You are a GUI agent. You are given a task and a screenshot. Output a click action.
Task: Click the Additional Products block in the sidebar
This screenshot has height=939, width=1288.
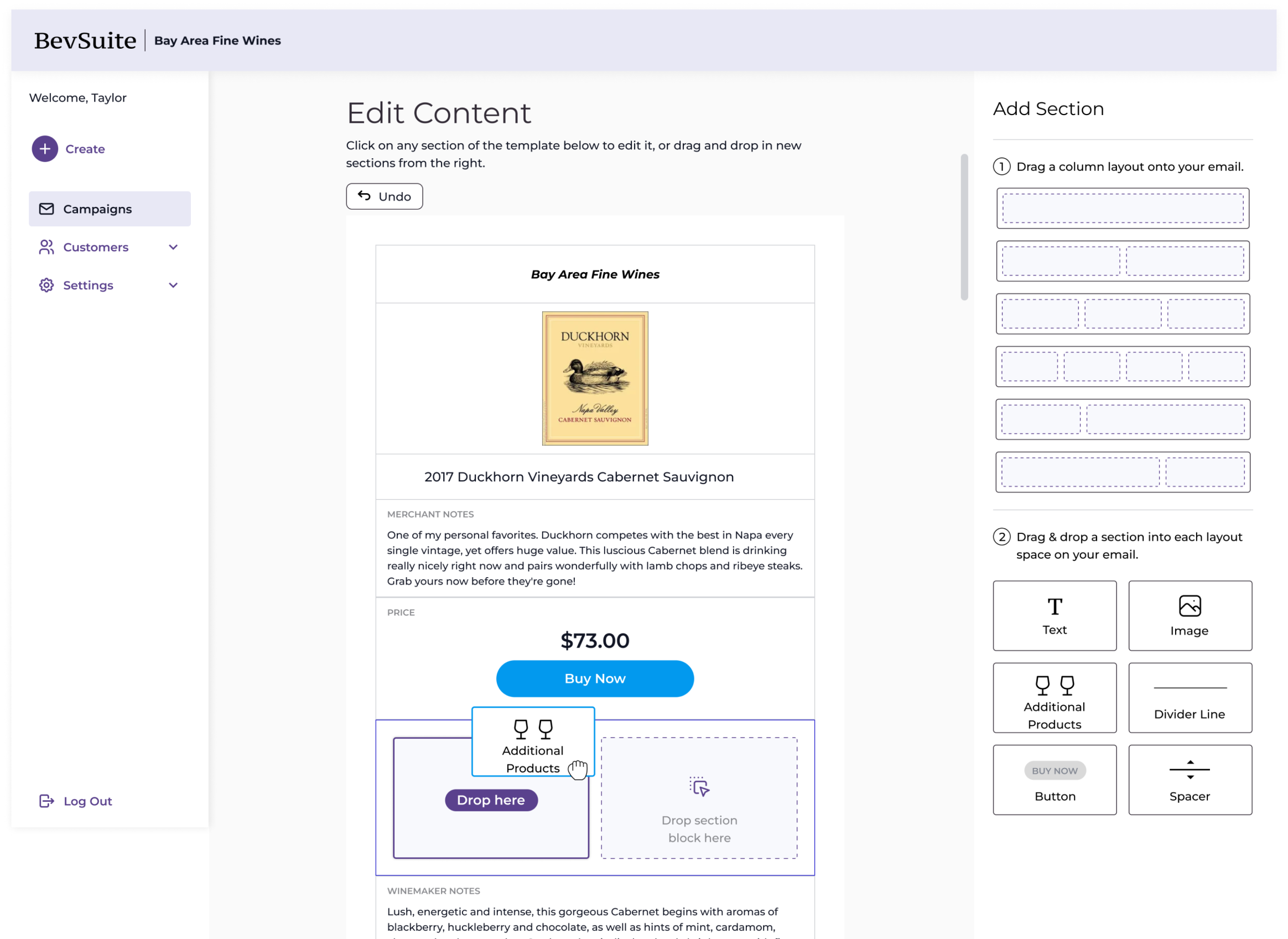[x=1055, y=698]
